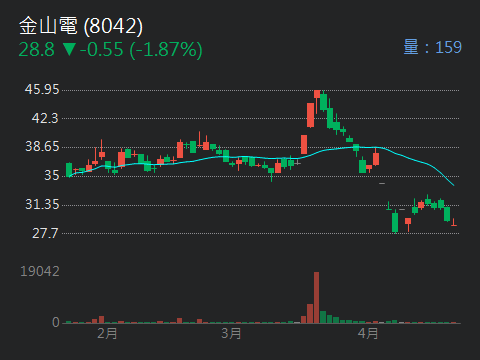Click the 3月 date axis label

coord(231,333)
